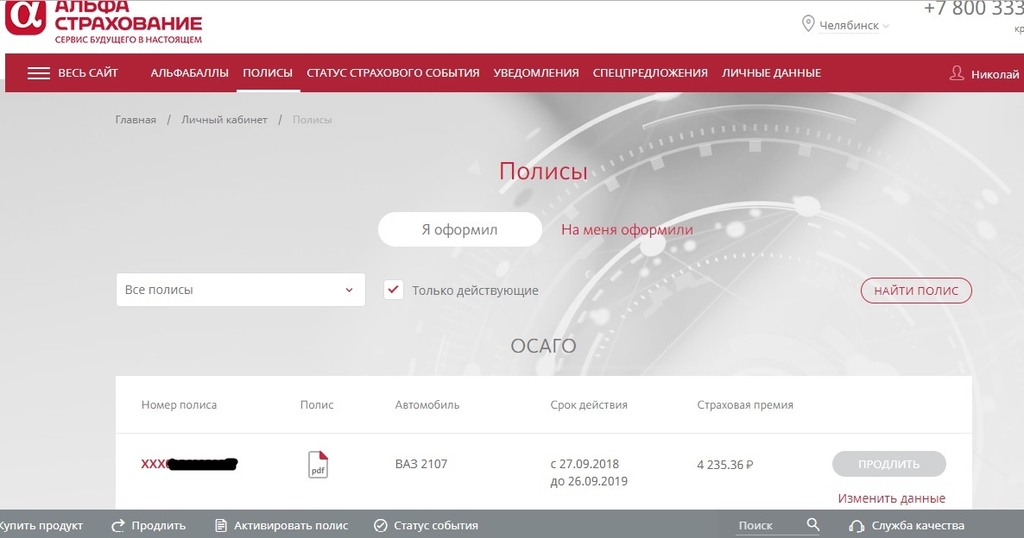The height and width of the screenshot is (538, 1024).
Task: Click the Полис column header
Action: pyautogui.click(x=317, y=405)
